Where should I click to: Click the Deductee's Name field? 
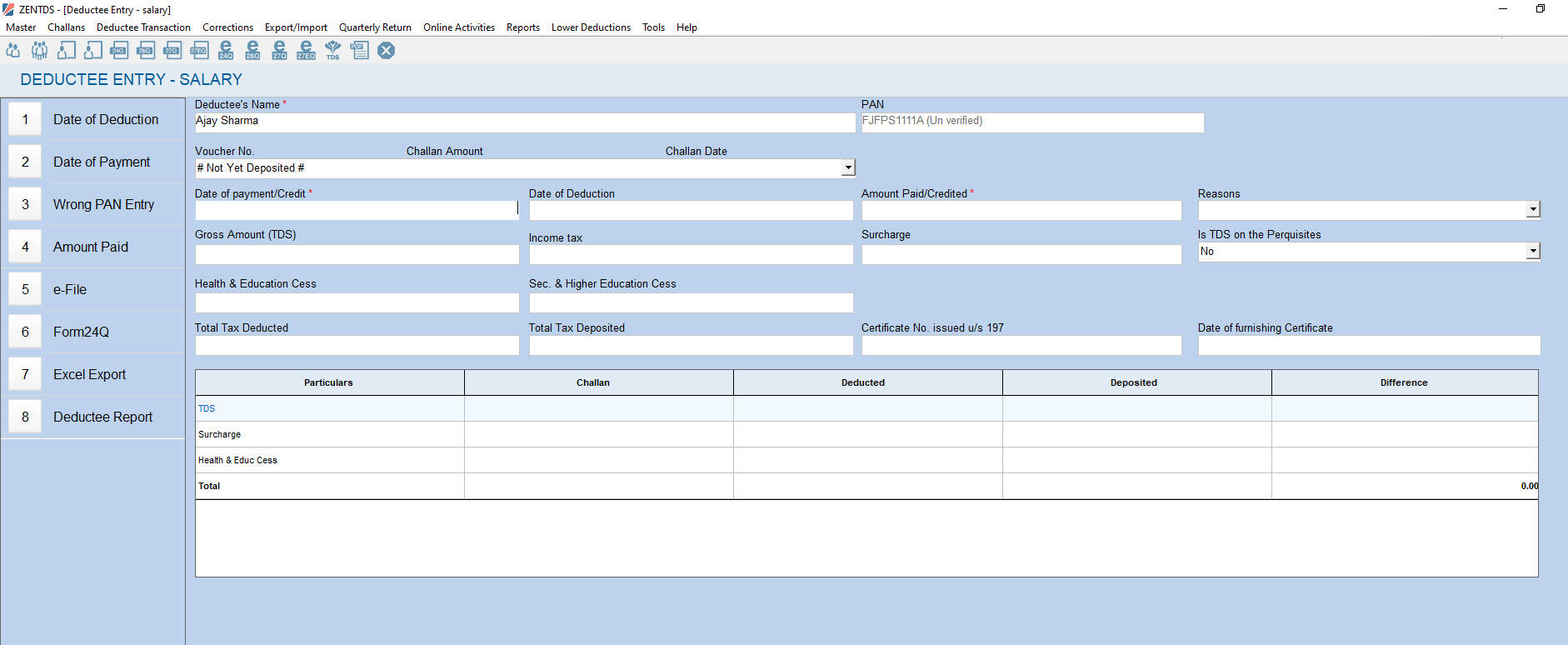(x=525, y=122)
